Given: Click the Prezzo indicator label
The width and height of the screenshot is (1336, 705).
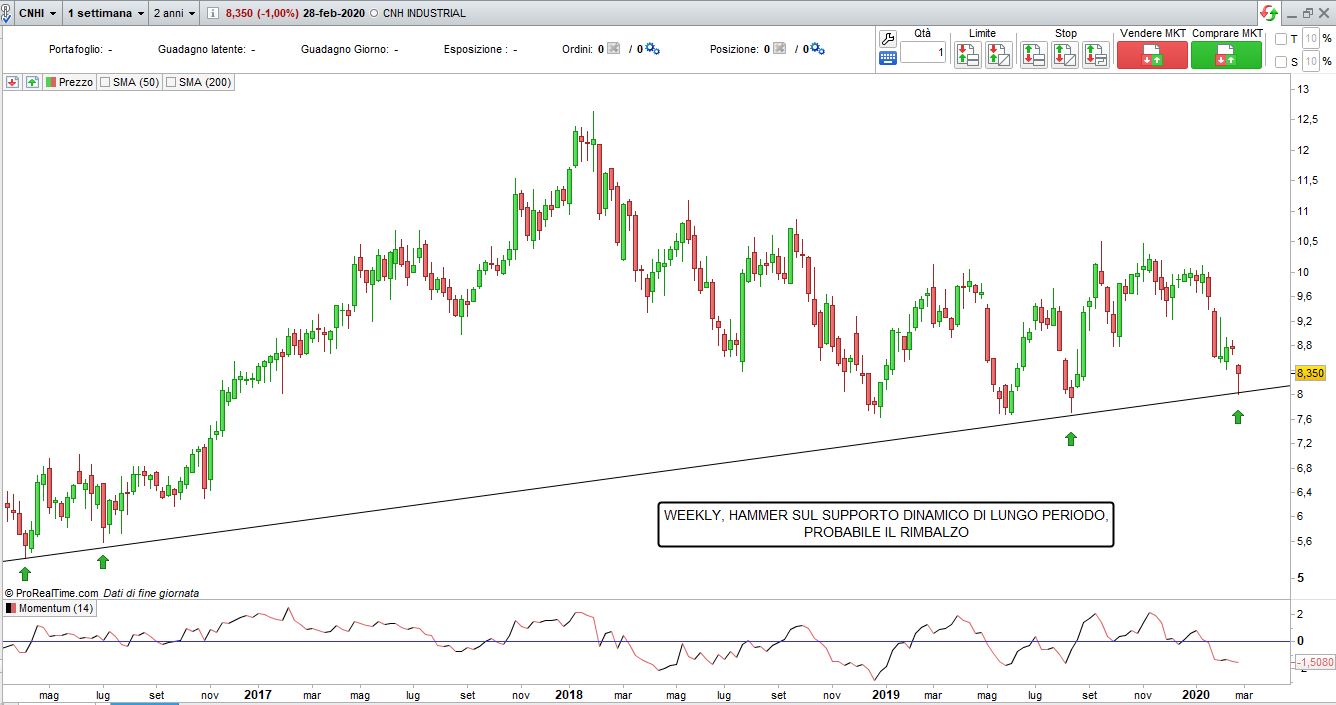Looking at the screenshot, I should [x=75, y=83].
